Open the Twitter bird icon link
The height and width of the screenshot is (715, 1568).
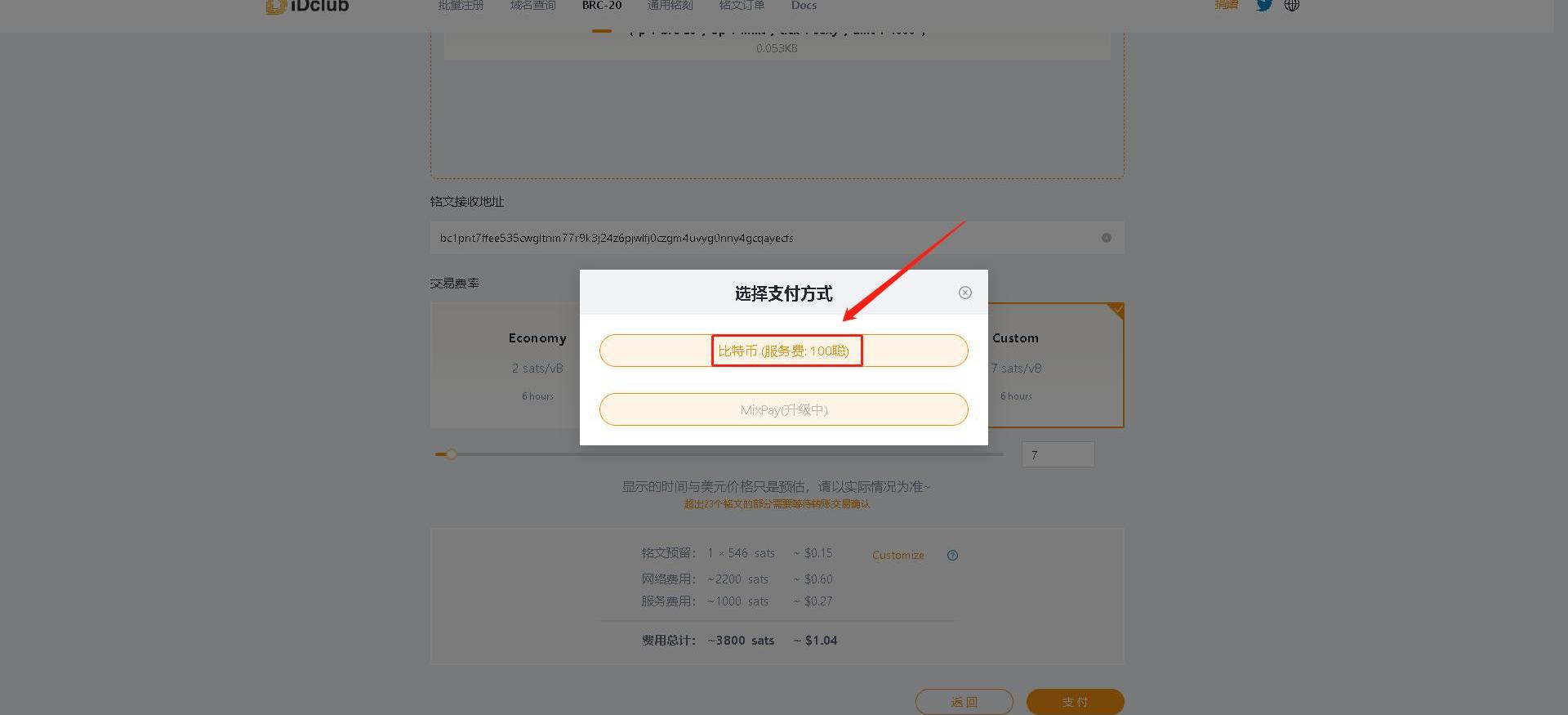click(x=1263, y=5)
